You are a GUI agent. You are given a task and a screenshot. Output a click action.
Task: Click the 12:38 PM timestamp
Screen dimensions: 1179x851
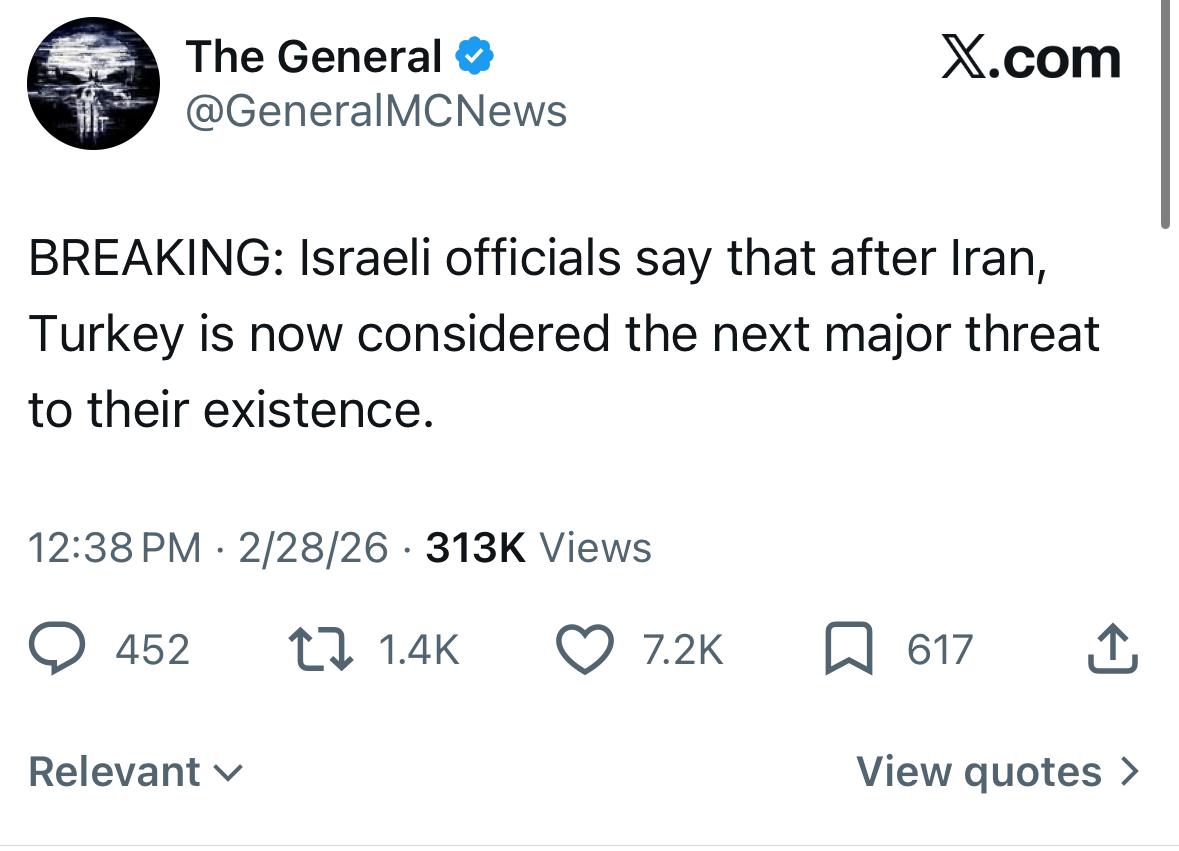pos(114,547)
